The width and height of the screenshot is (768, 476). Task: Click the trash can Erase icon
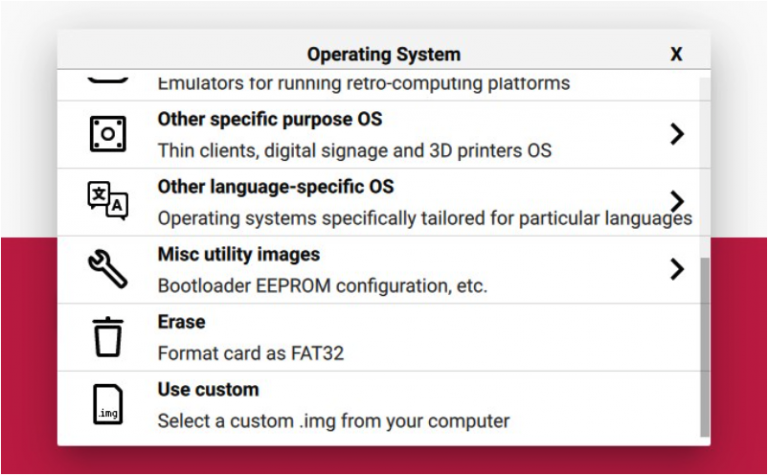(107, 337)
